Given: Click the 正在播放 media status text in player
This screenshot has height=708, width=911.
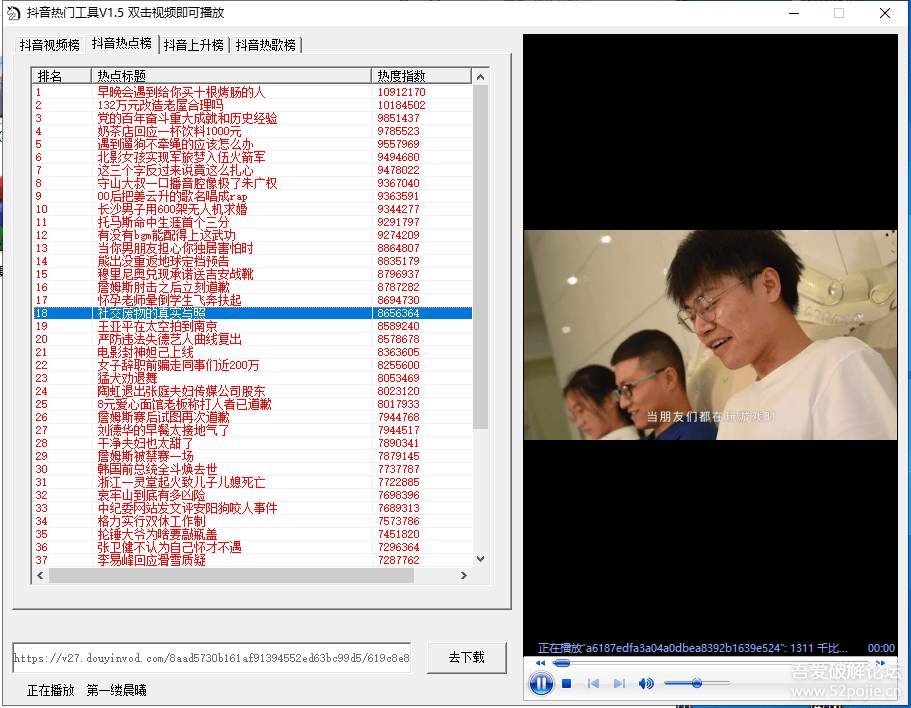Looking at the screenshot, I should click(693, 648).
